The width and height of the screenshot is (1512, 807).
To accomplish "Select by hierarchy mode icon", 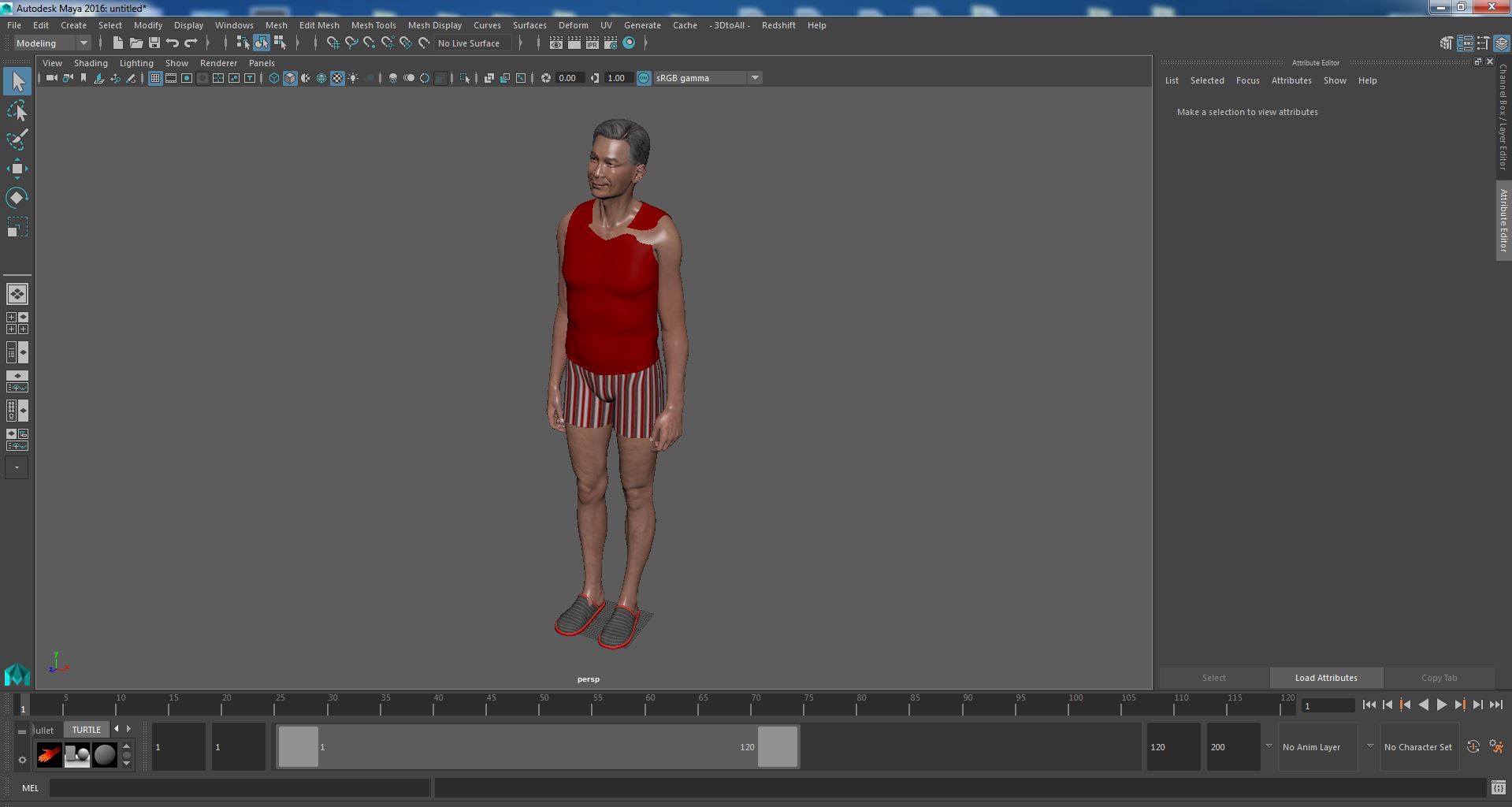I will [x=243, y=43].
